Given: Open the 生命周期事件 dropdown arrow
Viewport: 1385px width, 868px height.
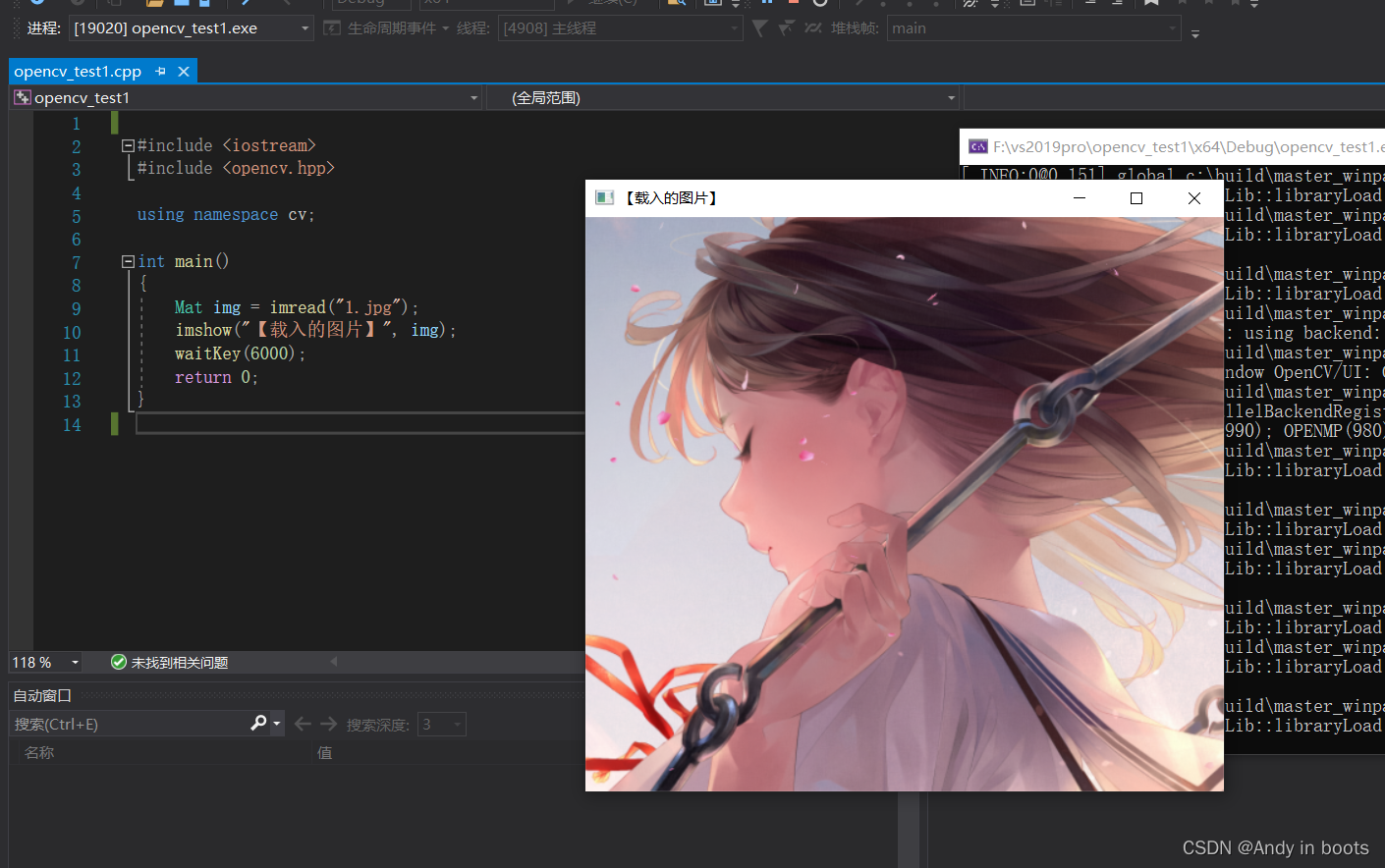Looking at the screenshot, I should pos(445,28).
